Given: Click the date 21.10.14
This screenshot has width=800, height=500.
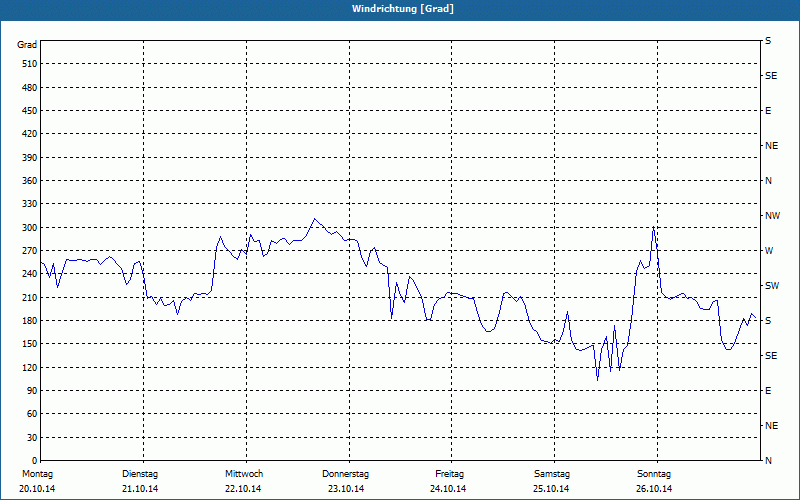Looking at the screenshot, I should click(140, 489).
